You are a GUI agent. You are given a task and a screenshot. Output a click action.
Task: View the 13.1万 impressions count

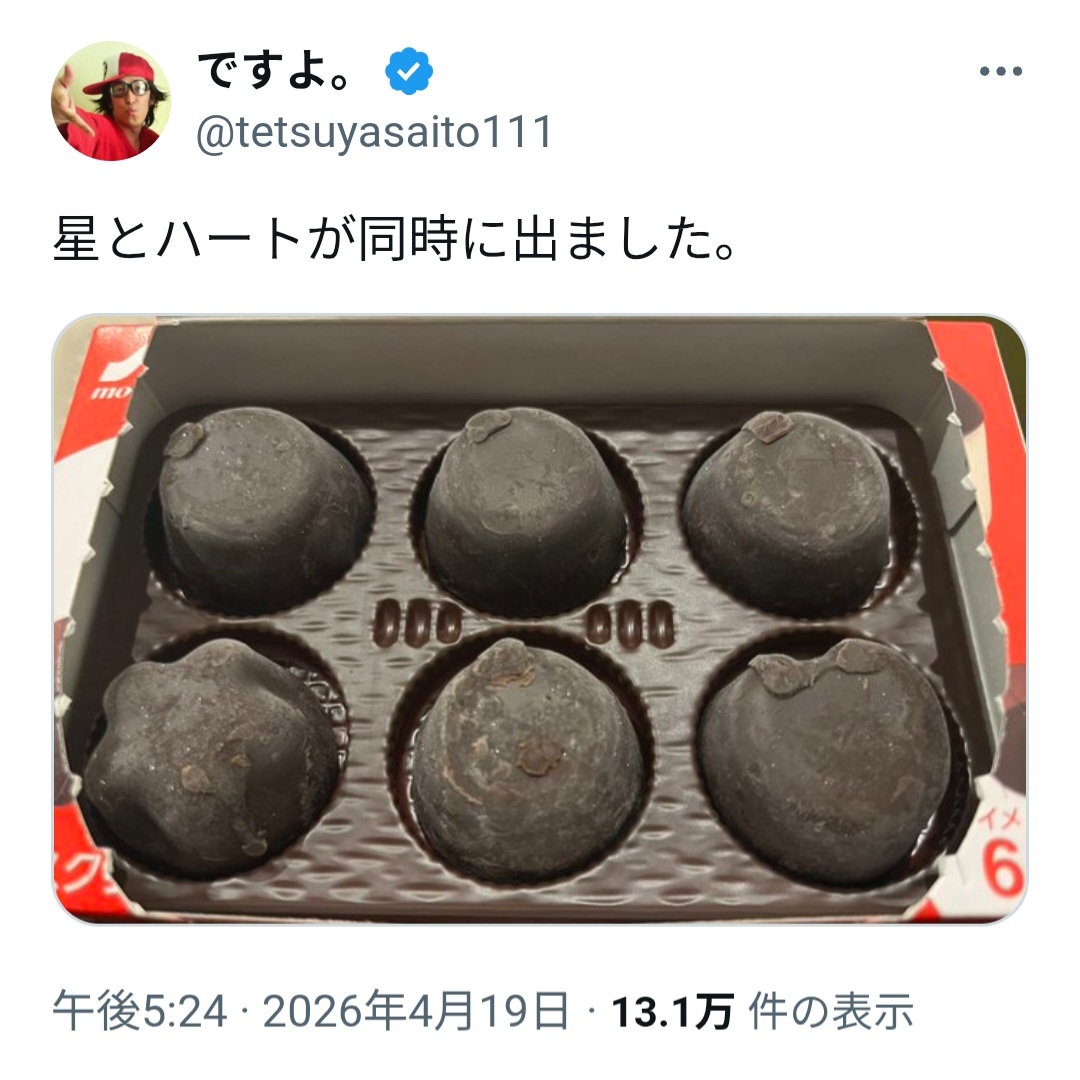pos(672,1012)
